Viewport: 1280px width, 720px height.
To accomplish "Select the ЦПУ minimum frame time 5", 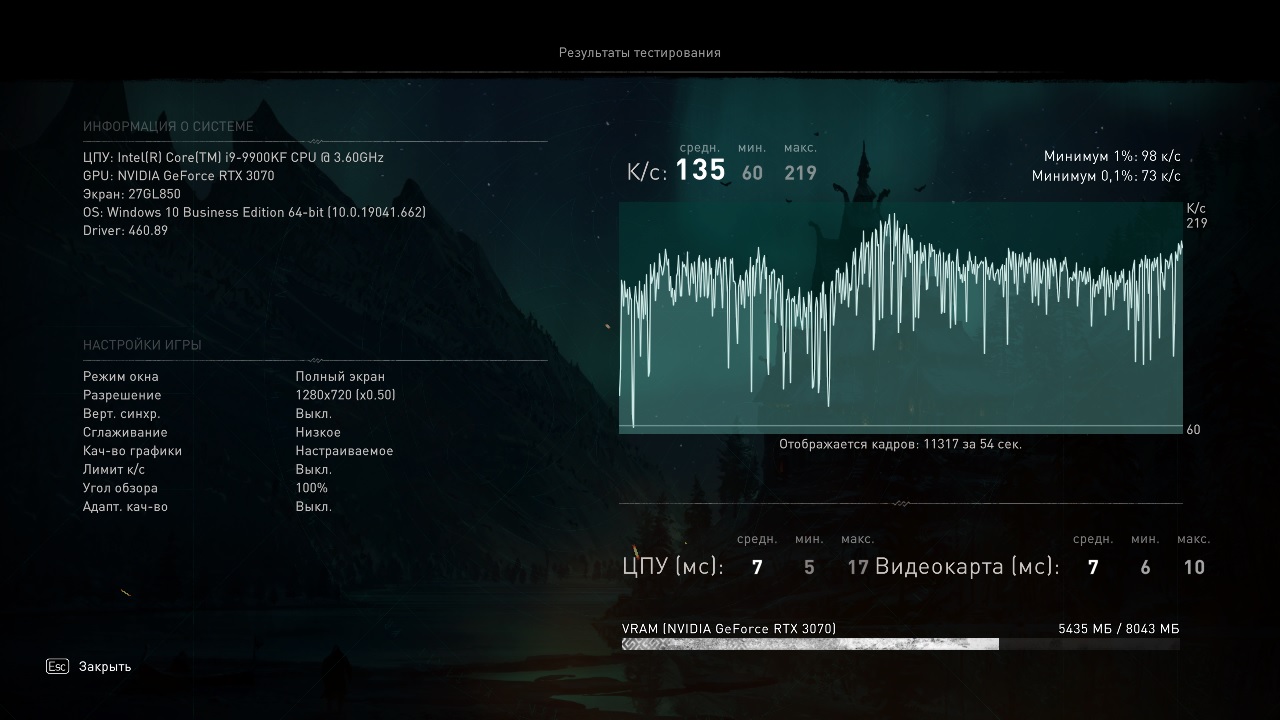I will coord(809,568).
